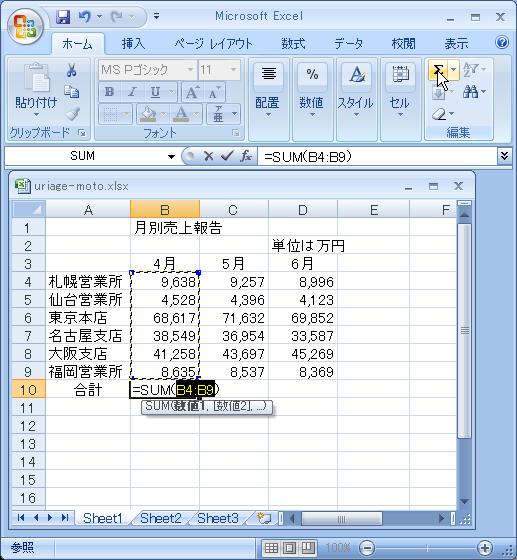Cancel formula entry with X icon
This screenshot has width=517, height=560.
pyautogui.click(x=209, y=156)
